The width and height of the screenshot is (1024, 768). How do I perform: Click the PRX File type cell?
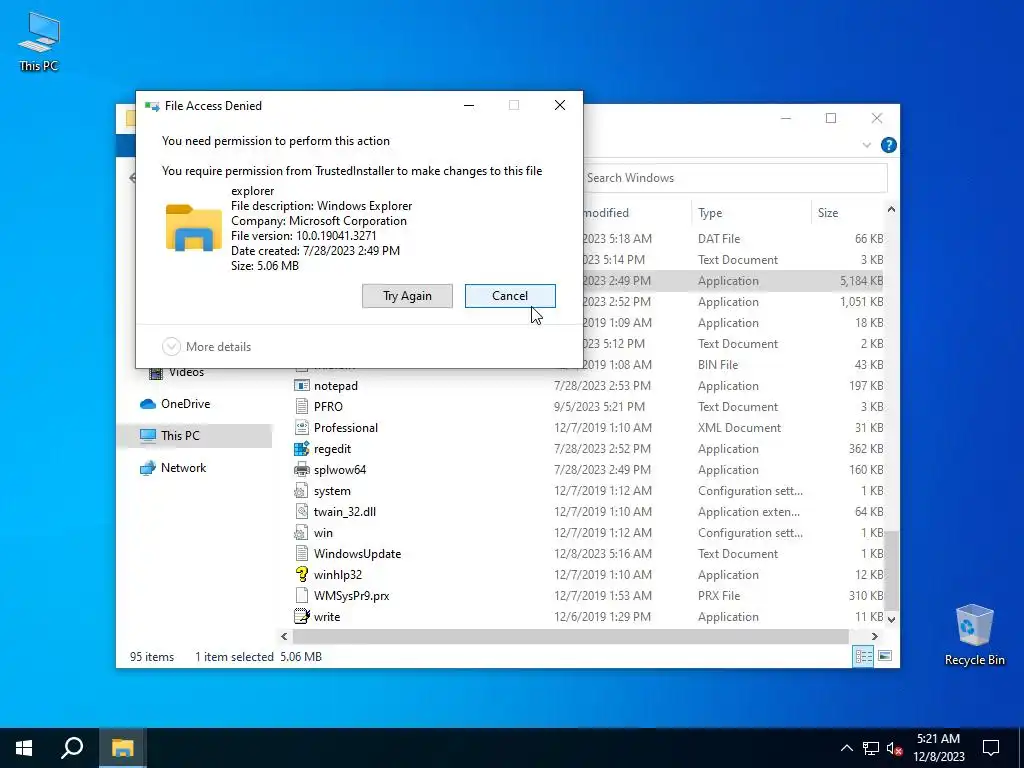click(719, 596)
